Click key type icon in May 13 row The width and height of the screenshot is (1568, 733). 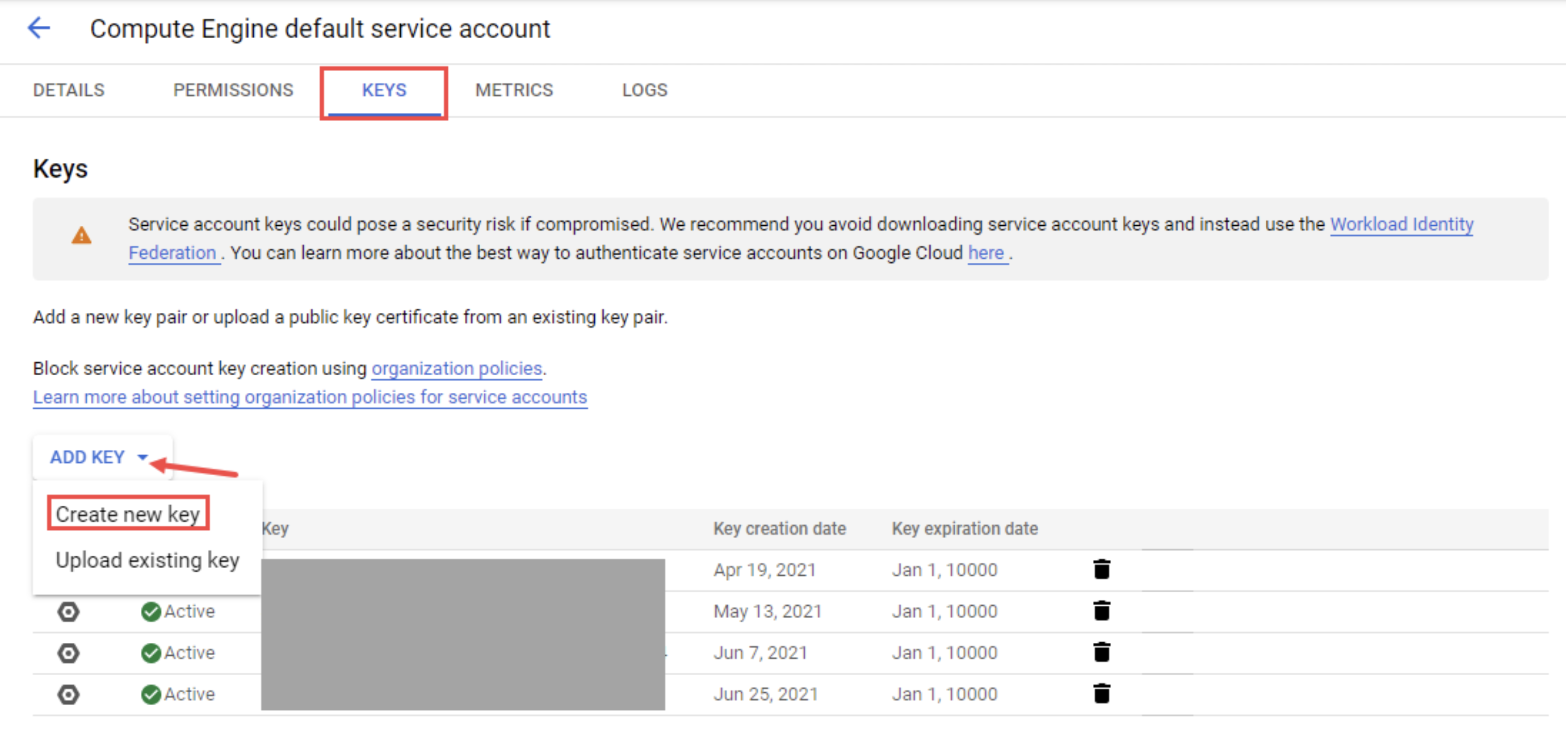[68, 611]
